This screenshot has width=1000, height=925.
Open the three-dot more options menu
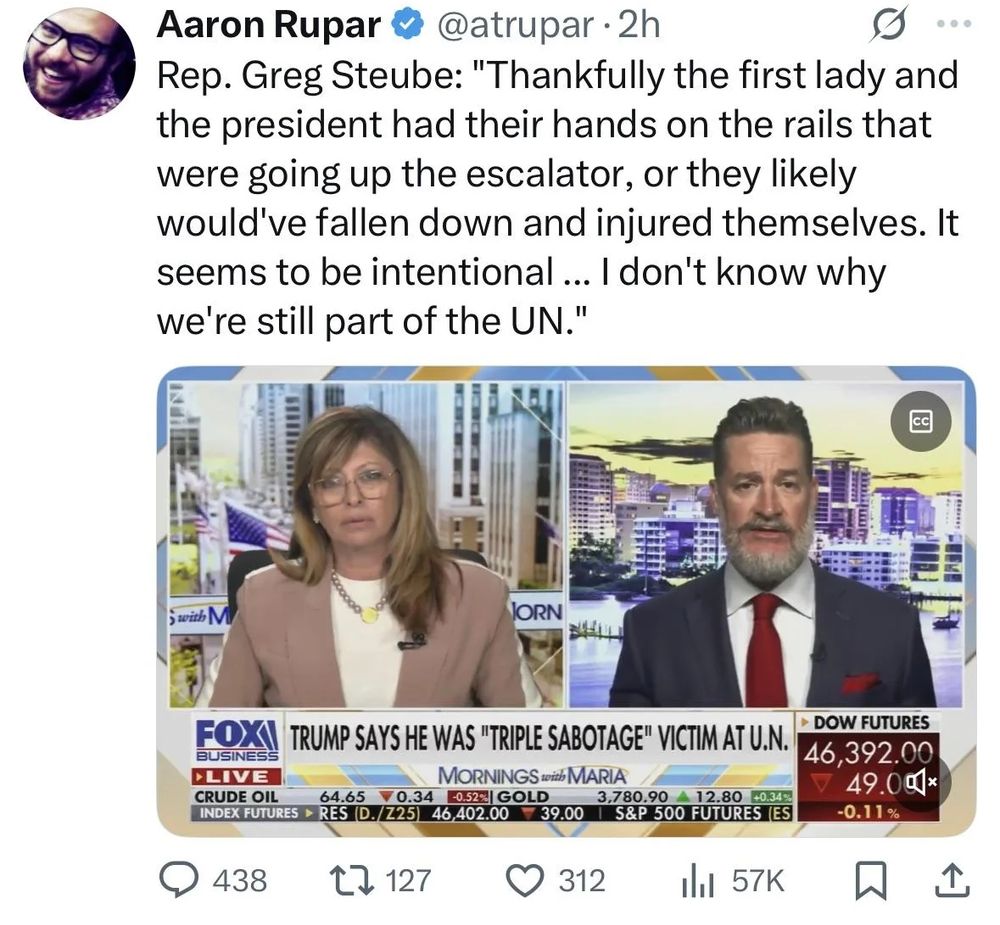pyautogui.click(x=954, y=24)
